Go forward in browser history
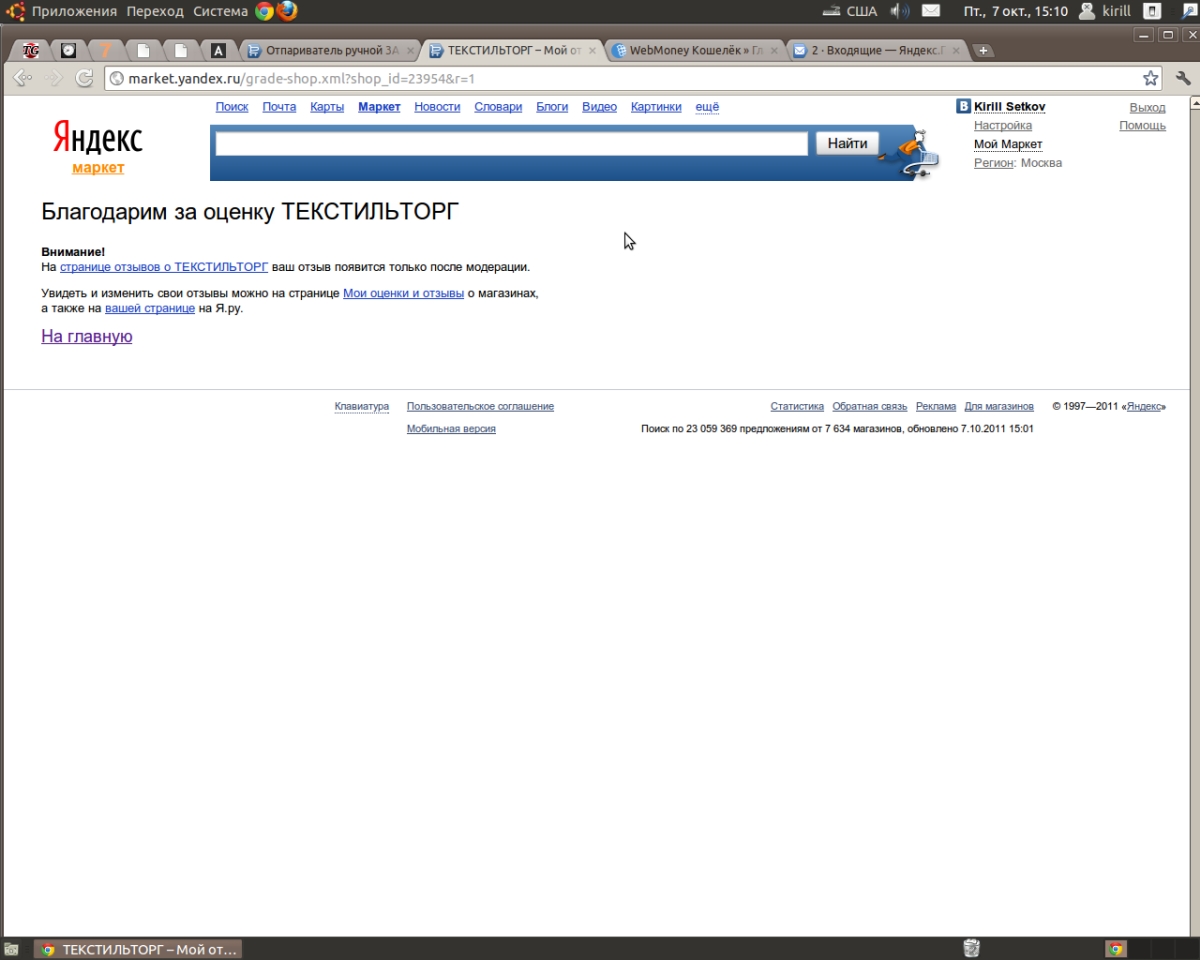 coord(55,78)
